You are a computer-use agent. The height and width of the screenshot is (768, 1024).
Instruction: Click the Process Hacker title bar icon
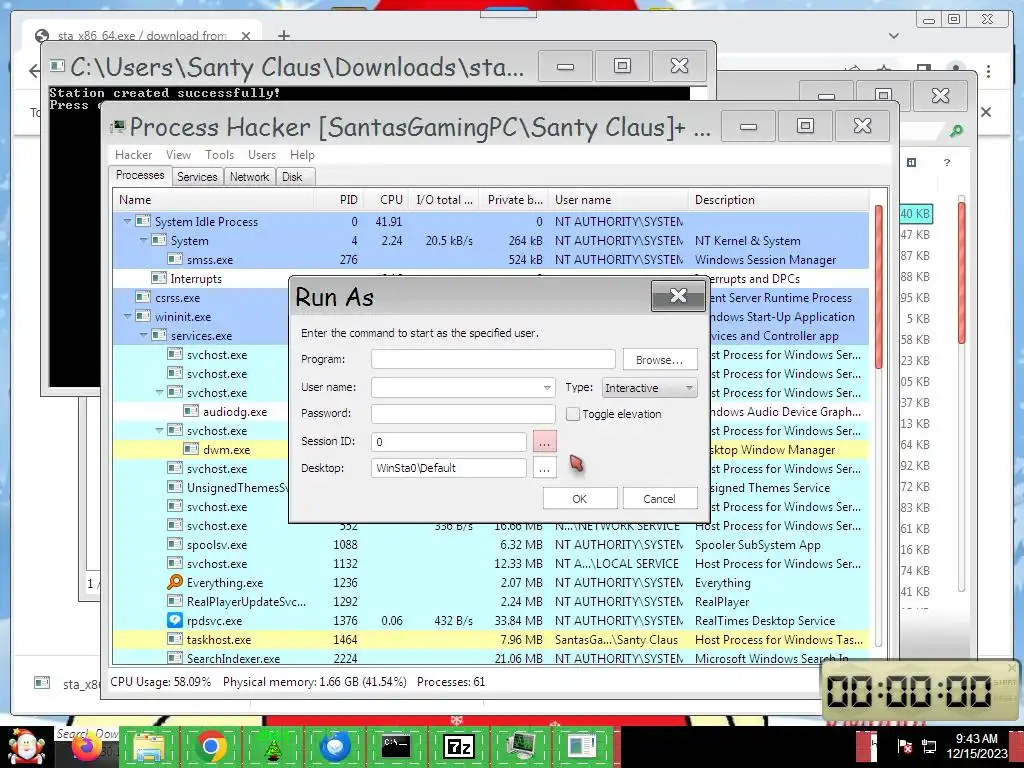(x=118, y=126)
